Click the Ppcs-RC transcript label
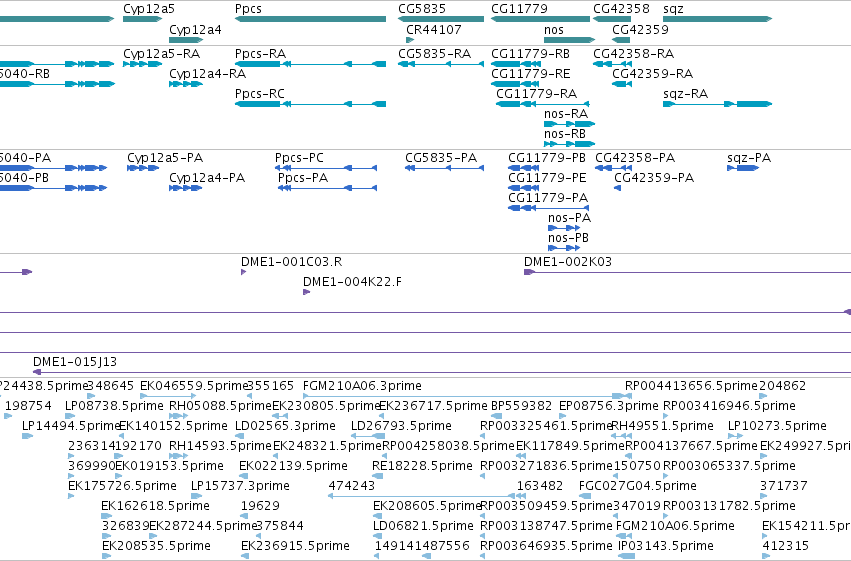Image resolution: width=851 pixels, height=561 pixels. [259, 94]
